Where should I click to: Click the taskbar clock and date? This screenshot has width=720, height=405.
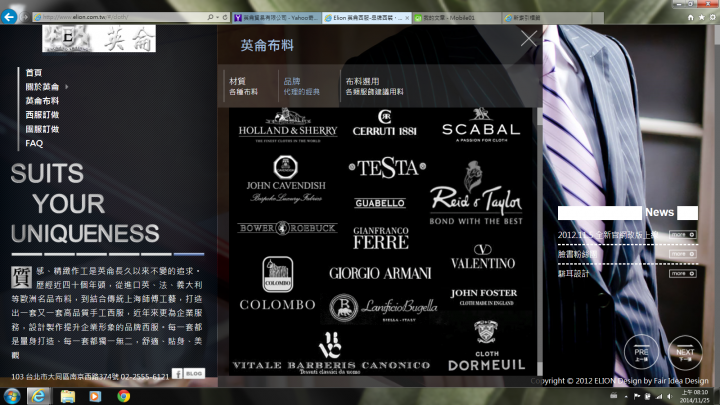click(x=695, y=396)
